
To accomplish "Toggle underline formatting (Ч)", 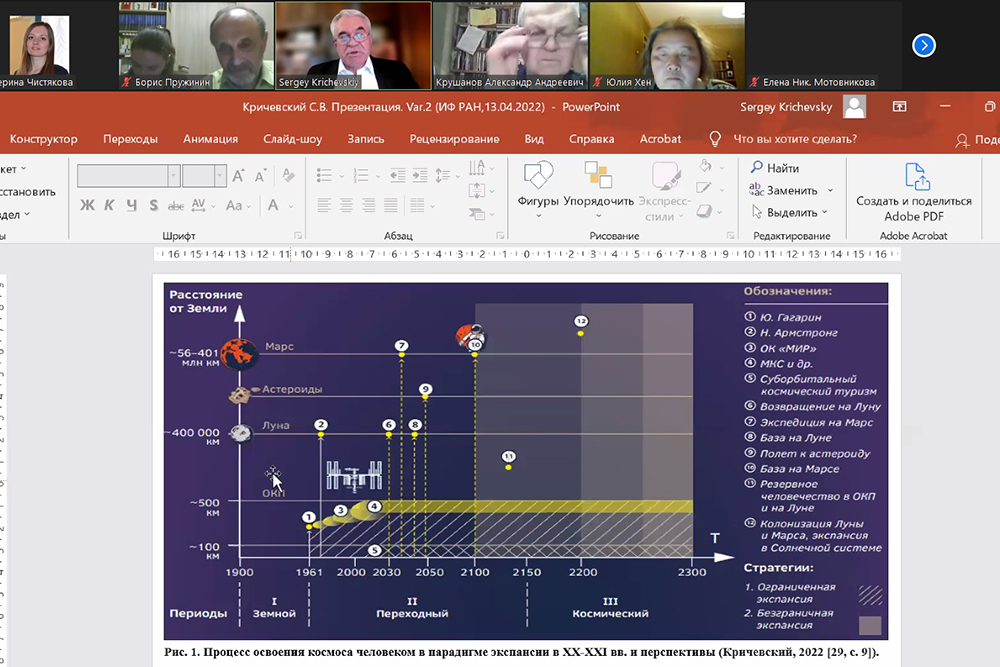I will click(x=131, y=206).
